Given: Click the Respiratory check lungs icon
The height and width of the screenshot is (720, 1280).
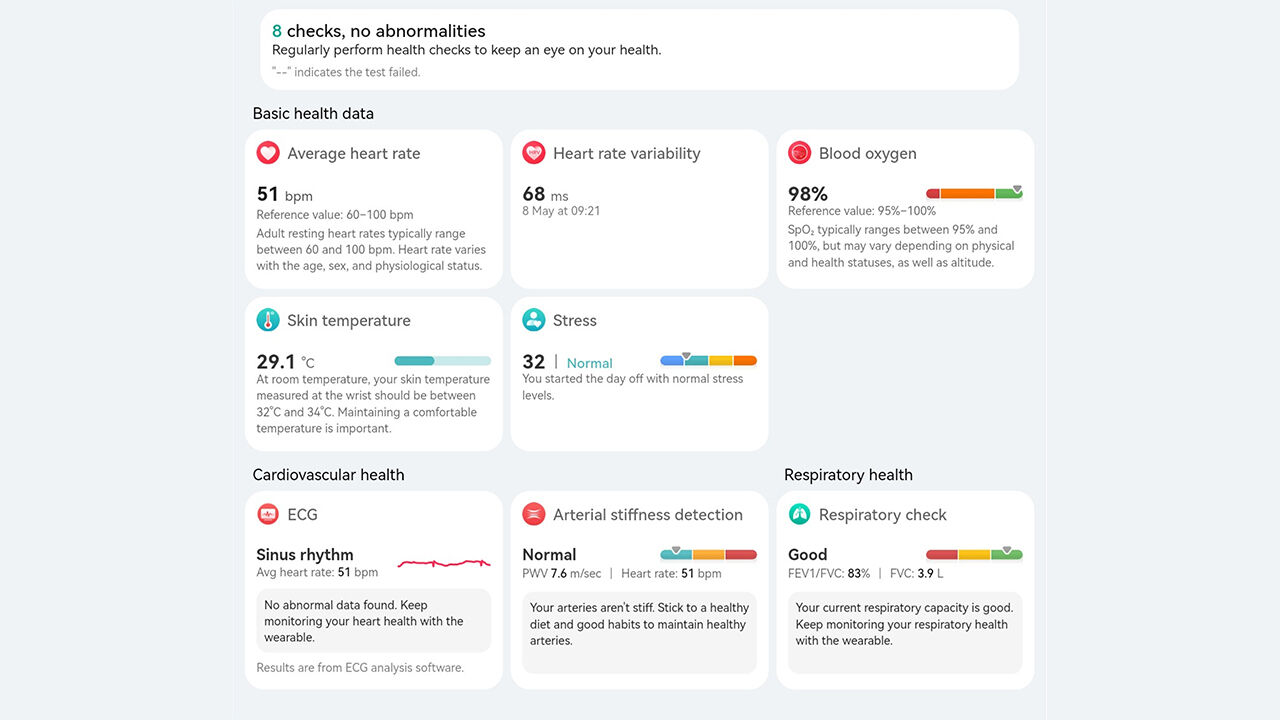Looking at the screenshot, I should pos(800,514).
